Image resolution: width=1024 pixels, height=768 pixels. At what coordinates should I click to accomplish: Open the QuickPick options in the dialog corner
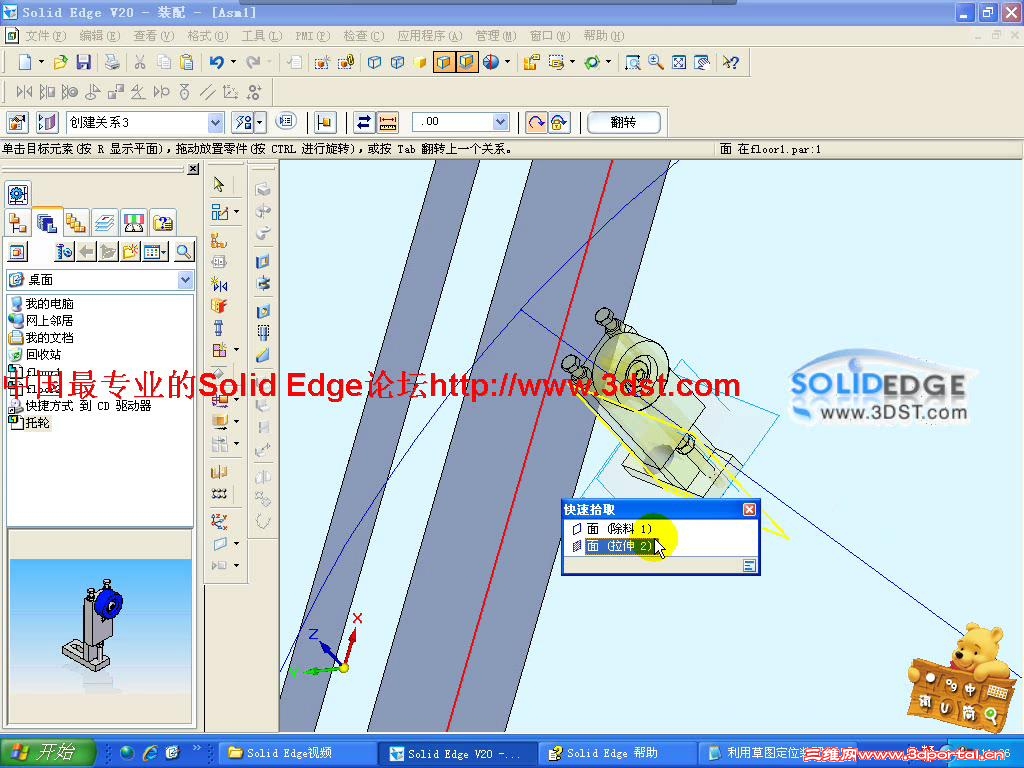(749, 566)
